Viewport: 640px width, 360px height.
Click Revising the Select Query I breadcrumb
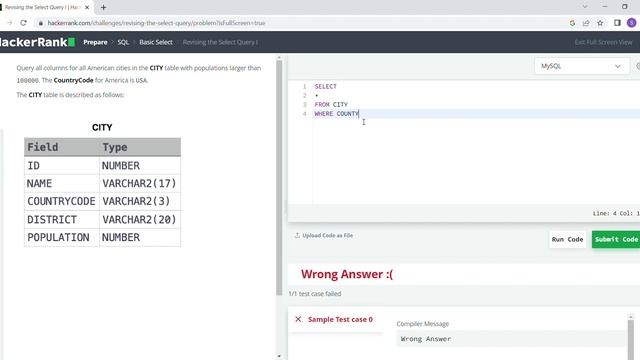[220, 42]
